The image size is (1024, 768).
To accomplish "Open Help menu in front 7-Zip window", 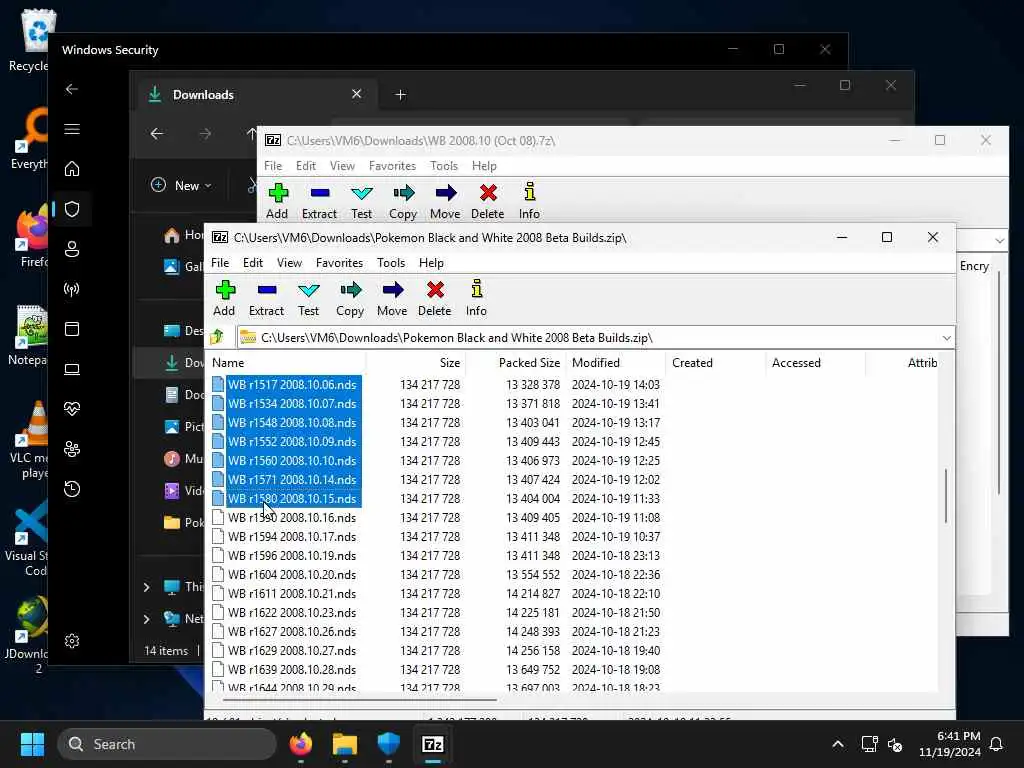I will tap(431, 263).
